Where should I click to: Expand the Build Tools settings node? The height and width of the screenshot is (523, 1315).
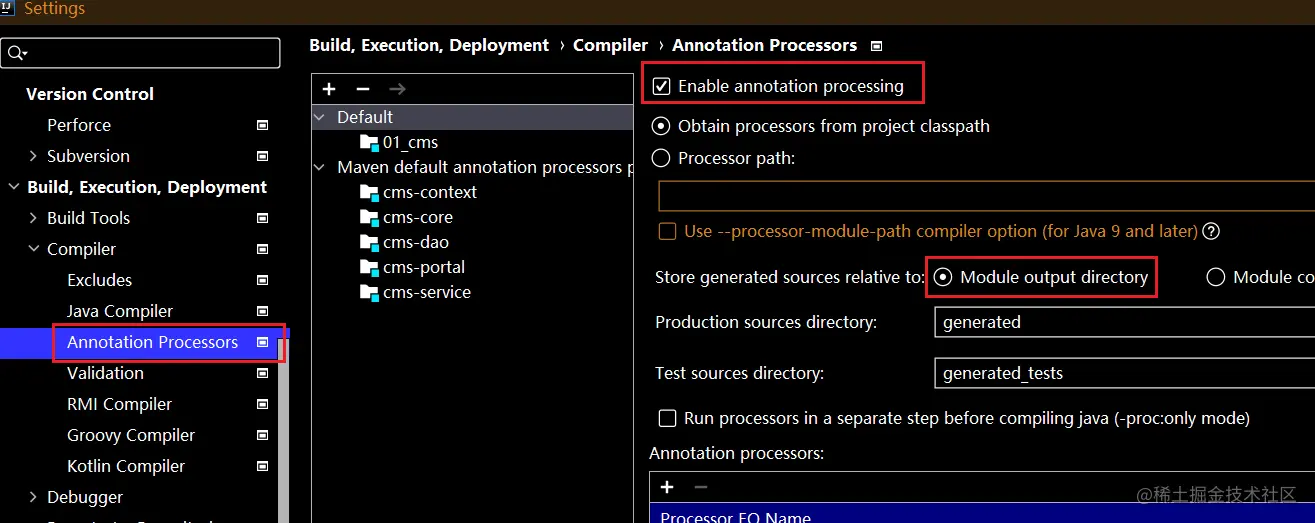tap(33, 218)
